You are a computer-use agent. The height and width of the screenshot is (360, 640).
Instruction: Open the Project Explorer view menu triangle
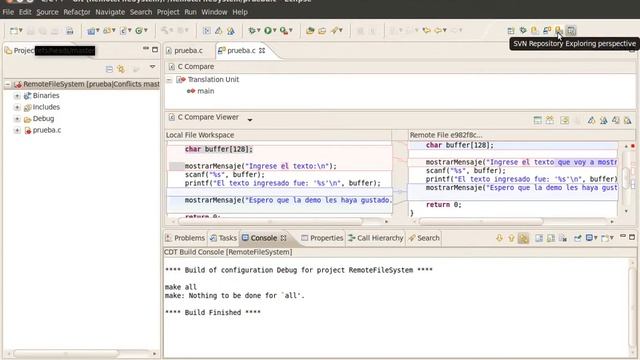(x=152, y=67)
